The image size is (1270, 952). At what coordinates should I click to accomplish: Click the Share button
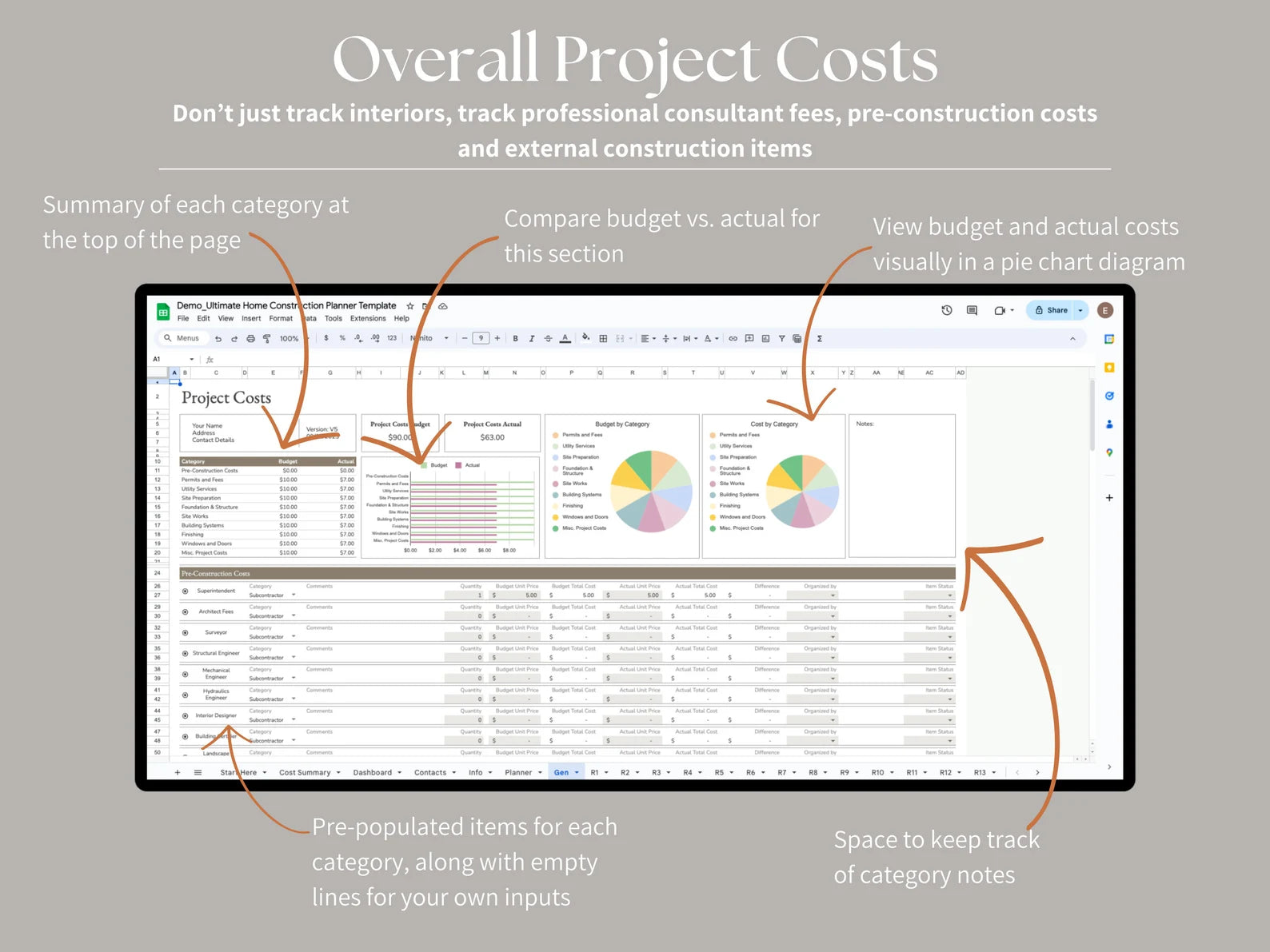tap(1052, 310)
